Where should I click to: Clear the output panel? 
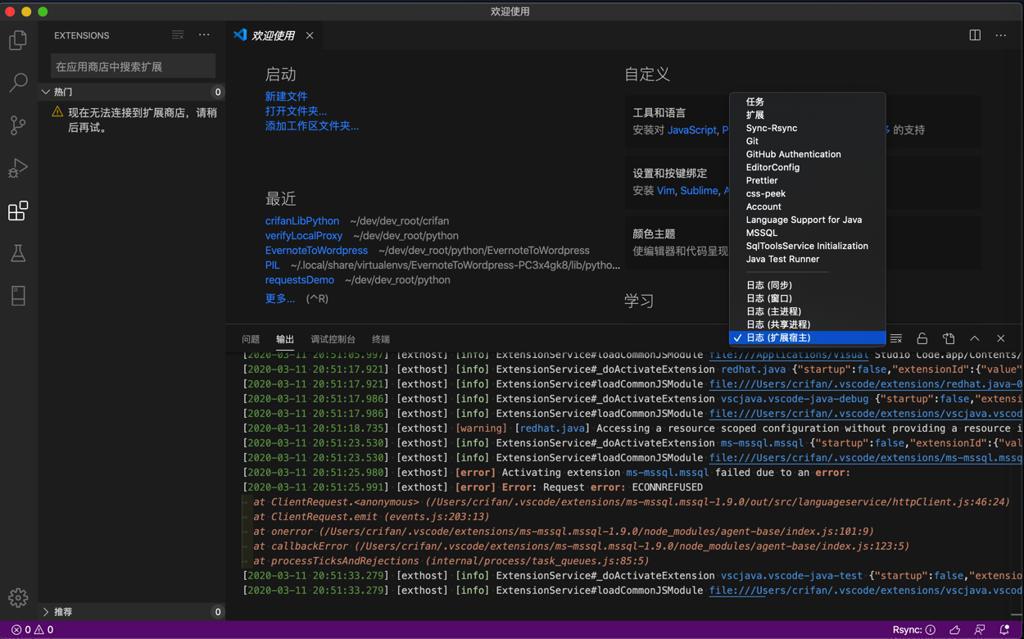click(896, 338)
